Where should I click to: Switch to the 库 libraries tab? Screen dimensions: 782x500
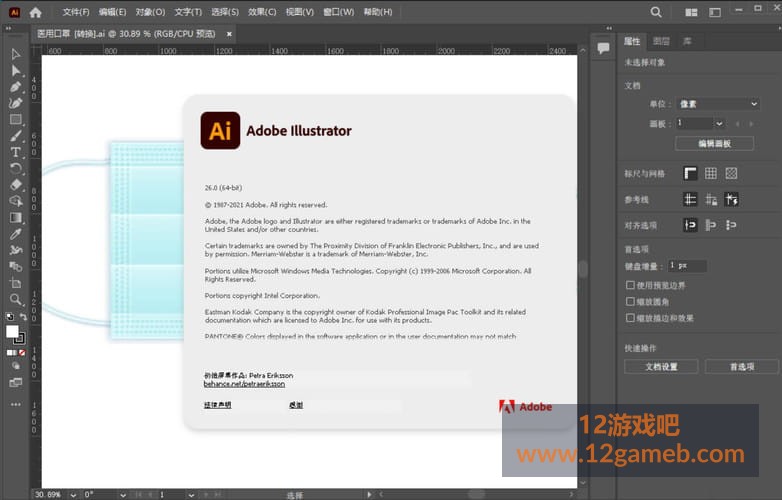point(687,41)
